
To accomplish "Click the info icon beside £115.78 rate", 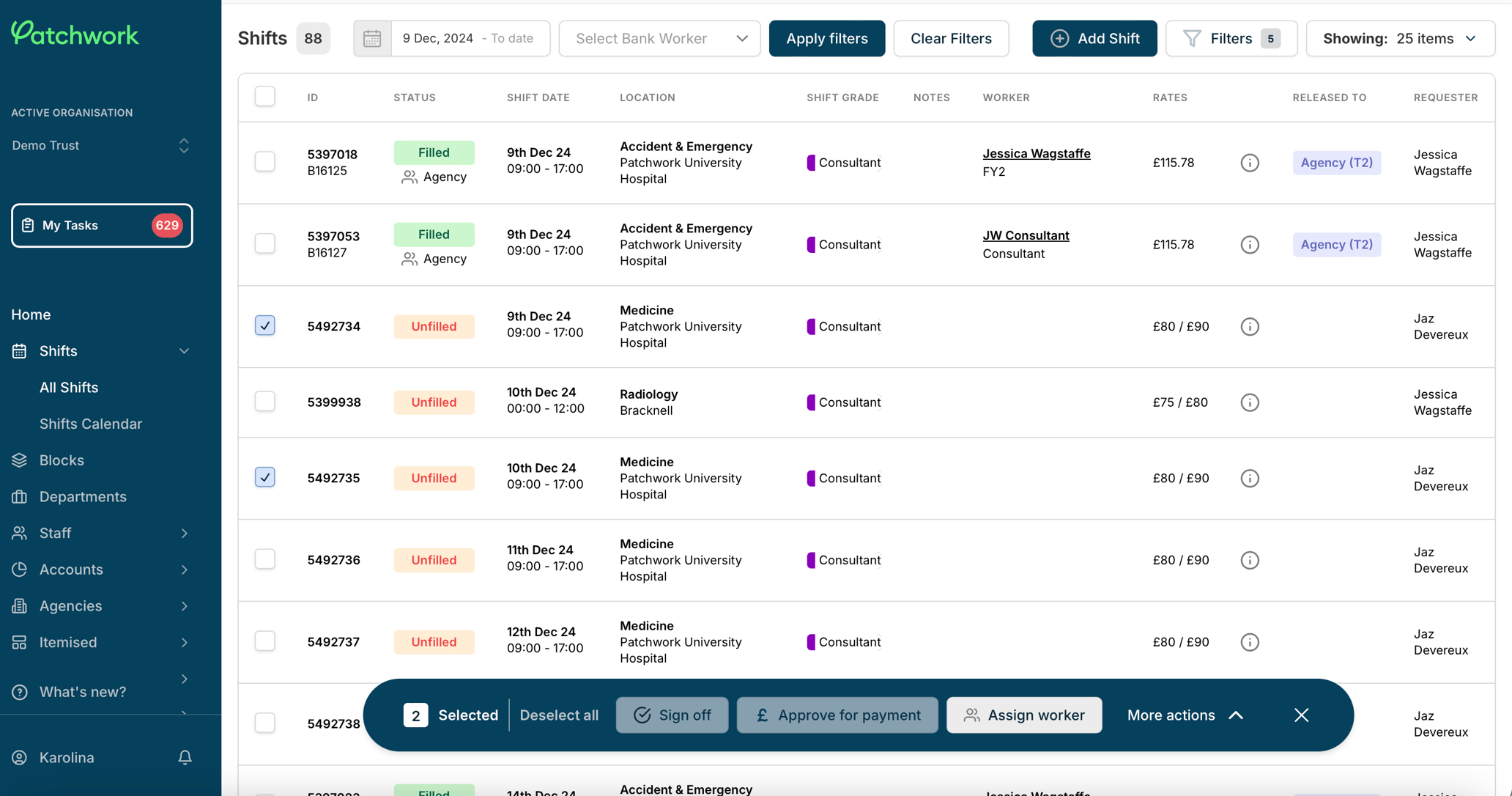I will tap(1249, 163).
